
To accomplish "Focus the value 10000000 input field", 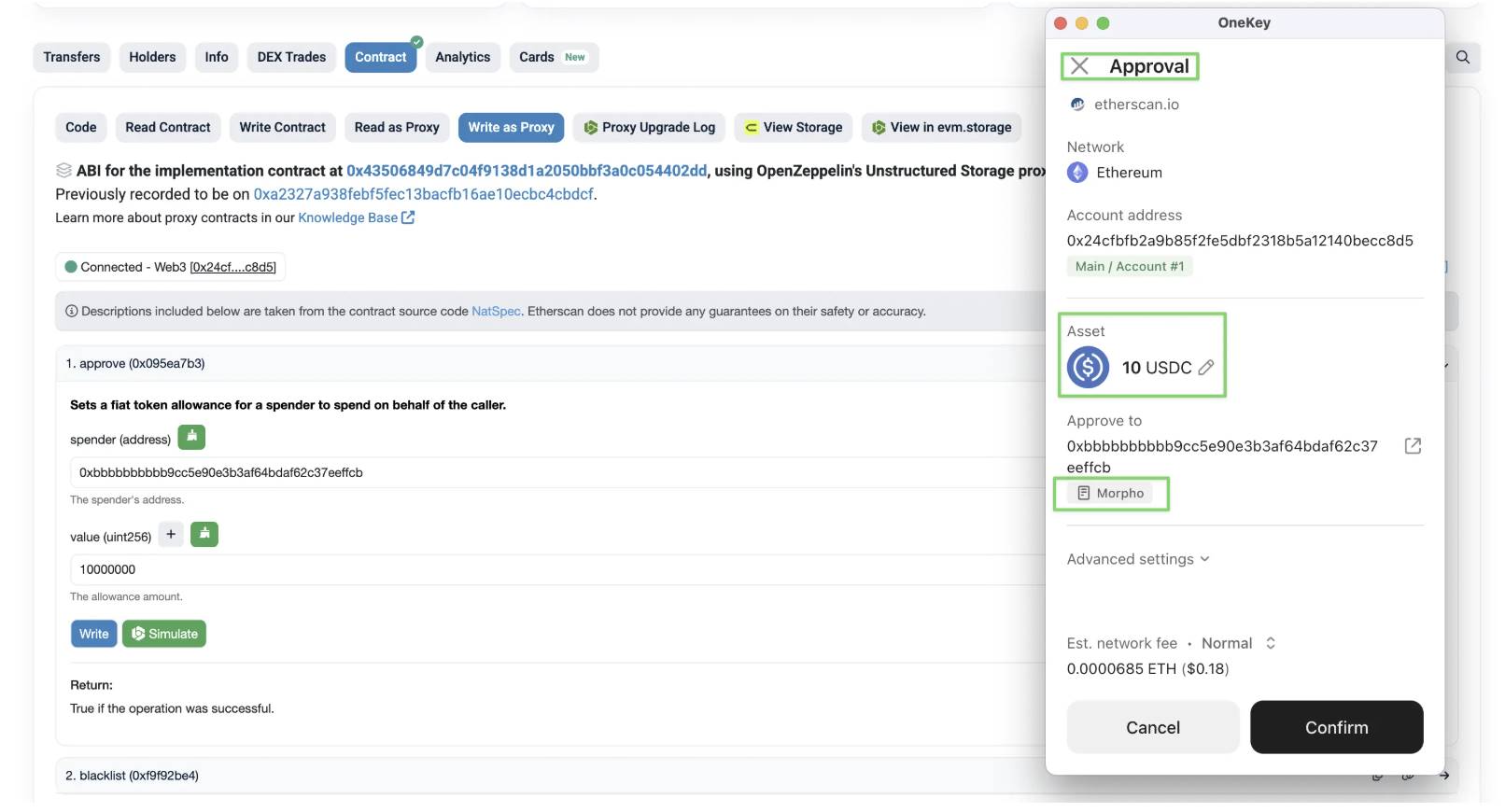I will (558, 569).
